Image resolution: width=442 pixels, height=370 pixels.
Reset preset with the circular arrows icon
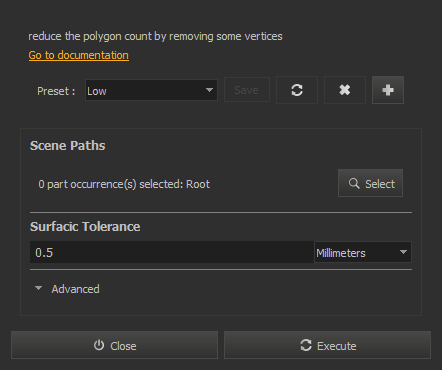click(297, 90)
